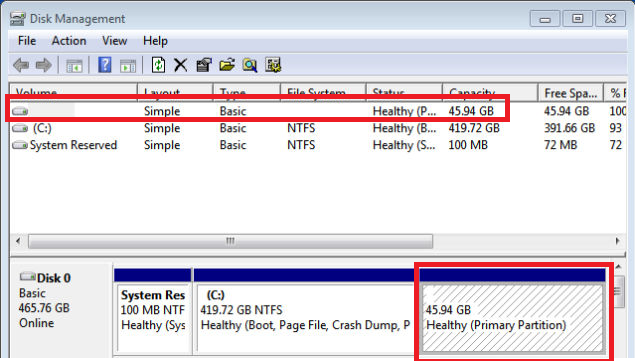Select the Disk 0 label panel
Image resolution: width=635 pixels, height=361 pixels.
coord(61,310)
